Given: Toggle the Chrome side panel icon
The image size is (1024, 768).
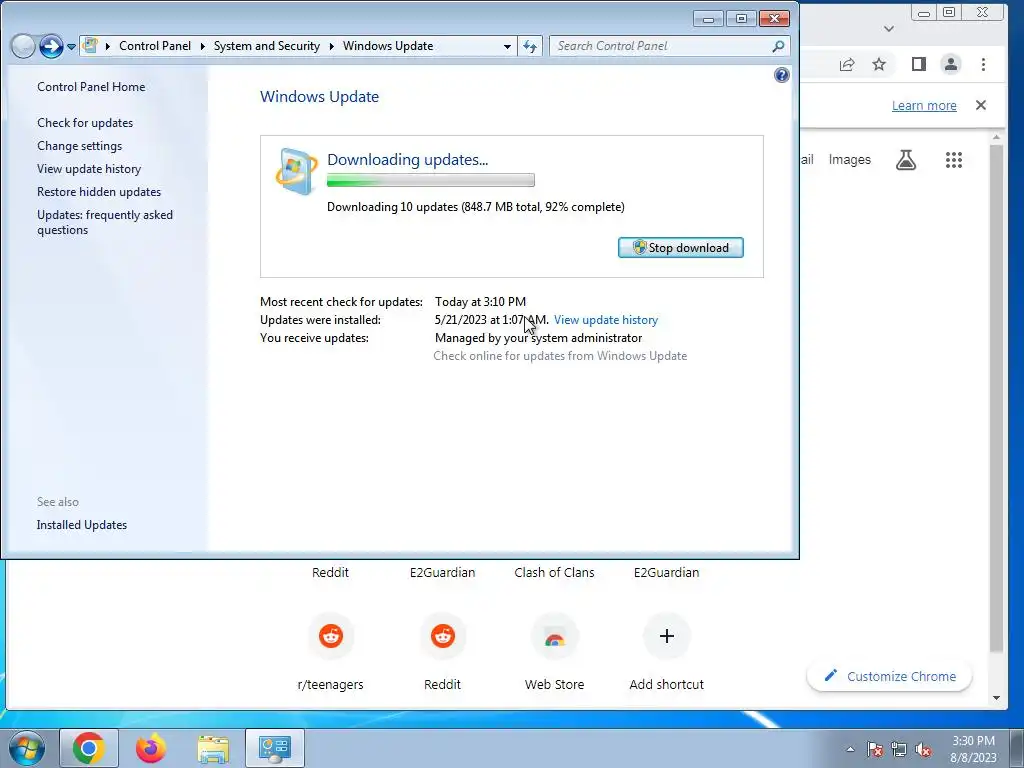Looking at the screenshot, I should (919, 64).
